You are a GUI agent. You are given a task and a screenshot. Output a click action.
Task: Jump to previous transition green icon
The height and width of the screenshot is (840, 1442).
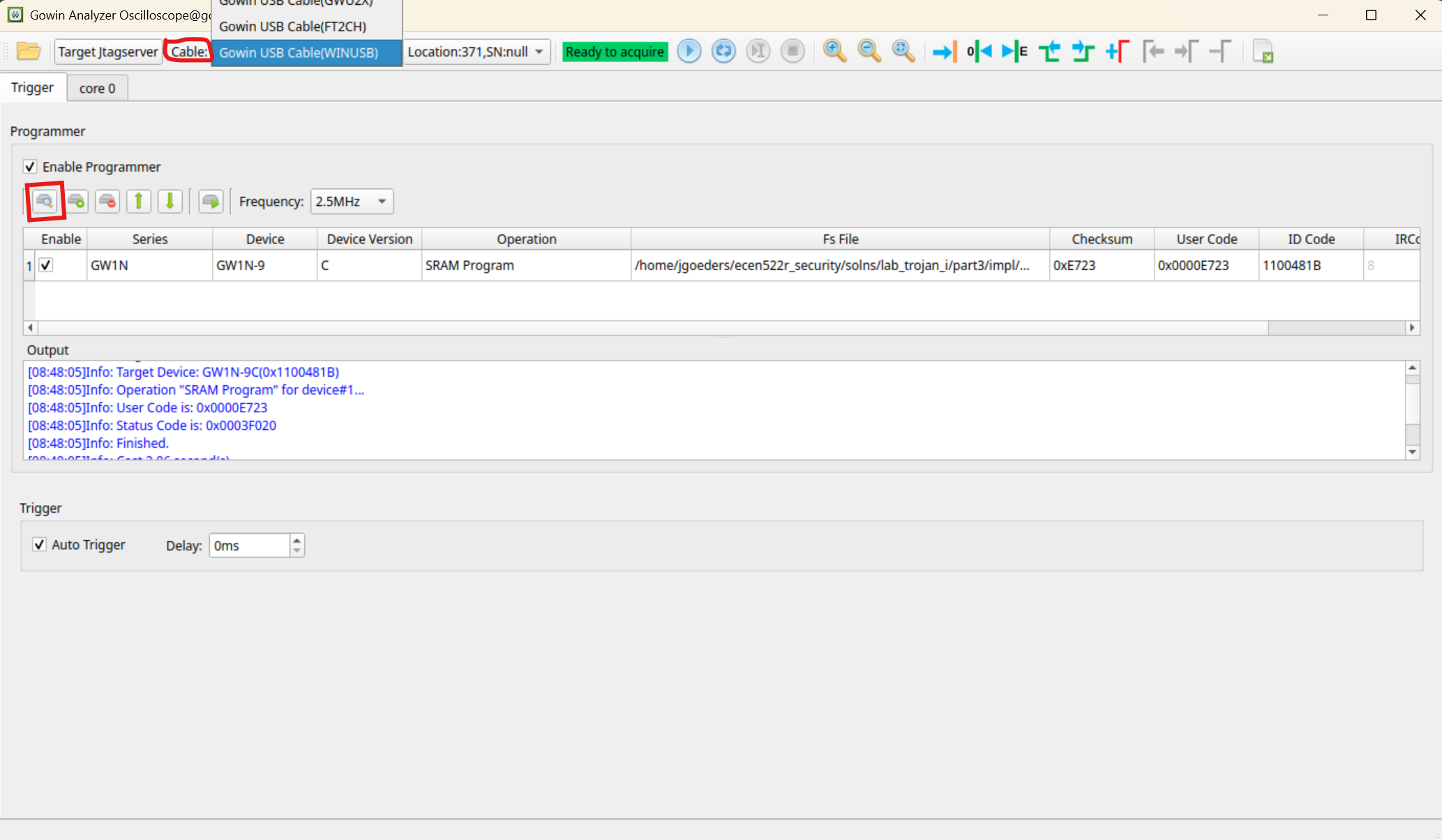point(1049,51)
